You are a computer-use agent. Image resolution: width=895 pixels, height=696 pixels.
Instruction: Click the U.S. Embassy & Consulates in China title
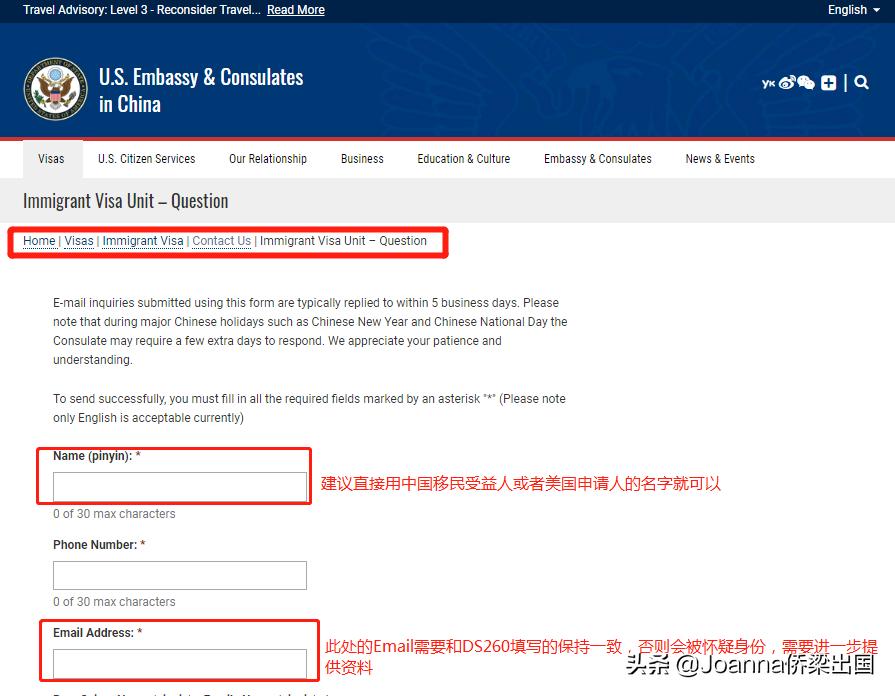201,90
